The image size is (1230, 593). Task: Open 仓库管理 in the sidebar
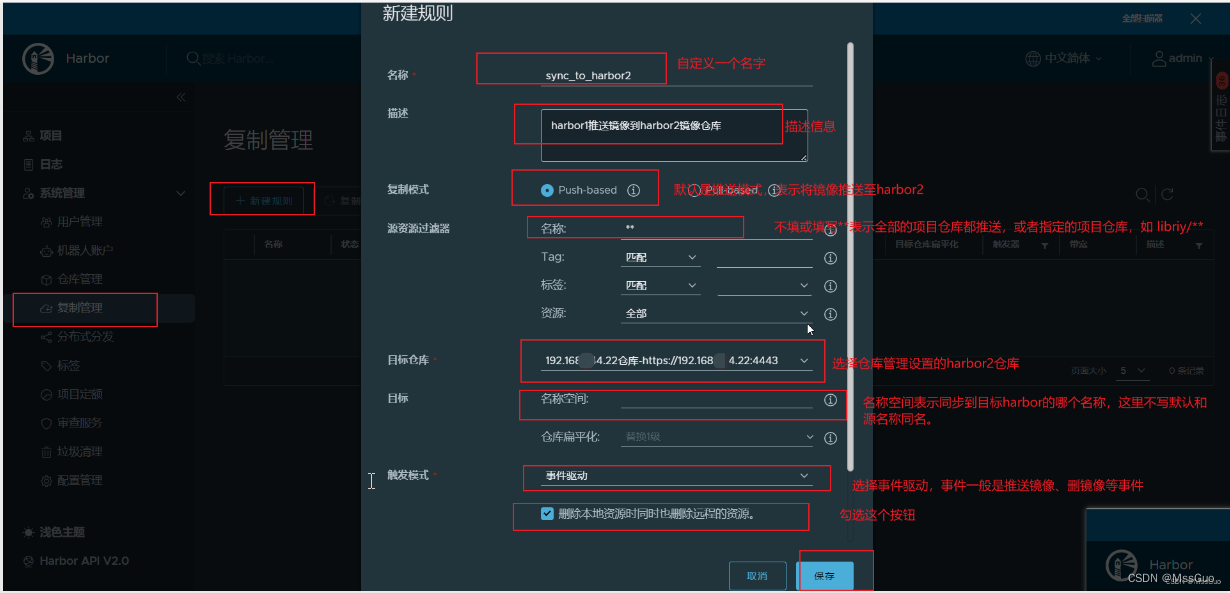79,279
